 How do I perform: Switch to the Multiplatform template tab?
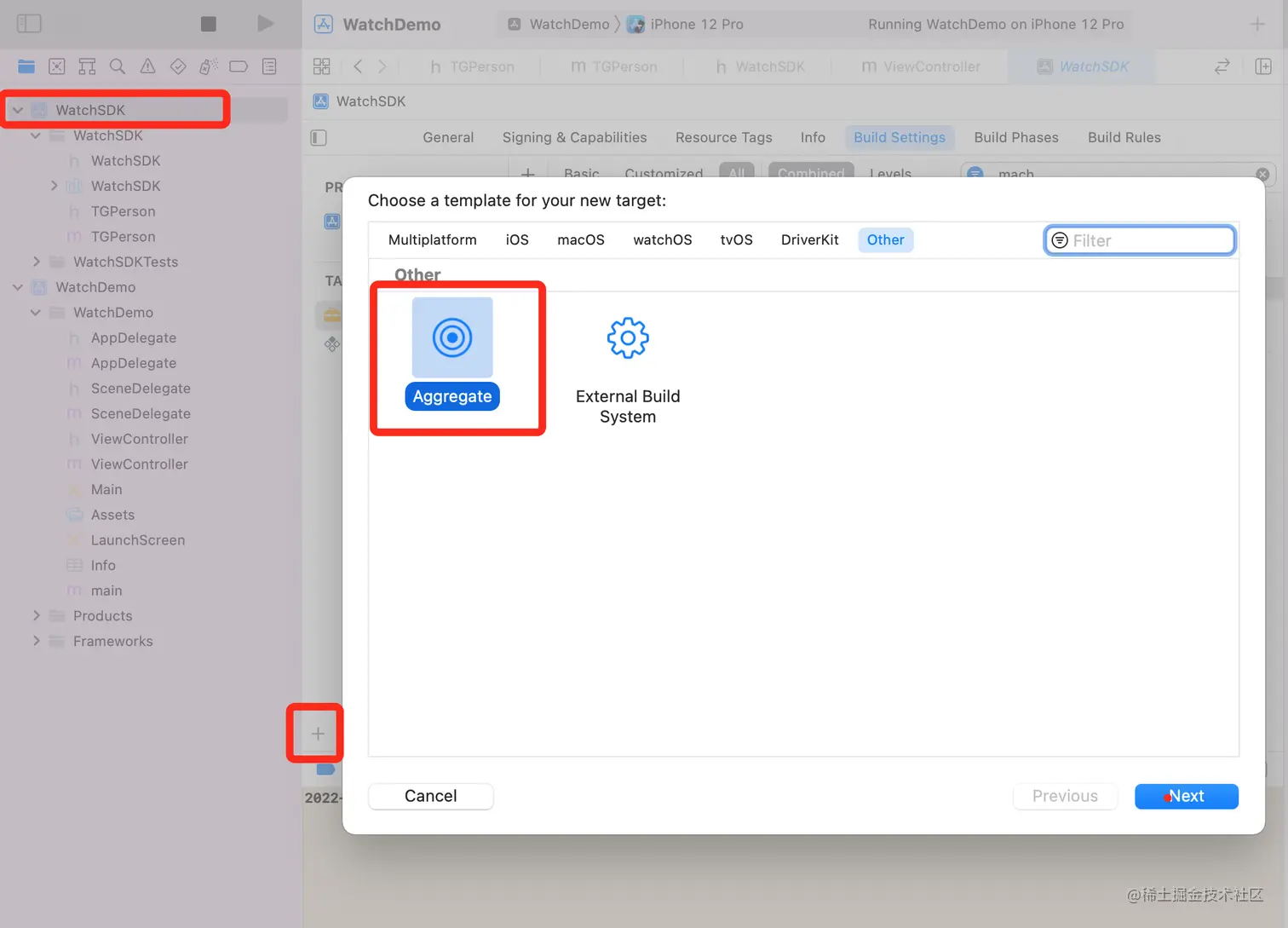click(432, 240)
